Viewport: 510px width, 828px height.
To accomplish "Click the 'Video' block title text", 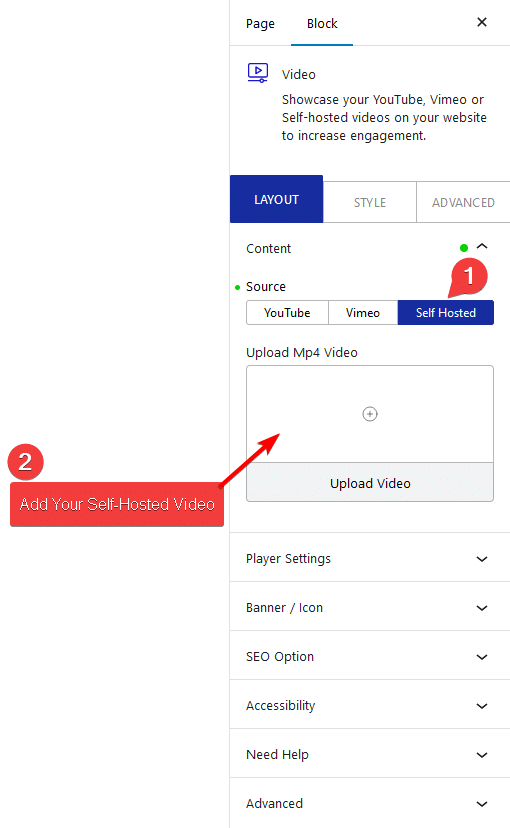I will [x=298, y=74].
